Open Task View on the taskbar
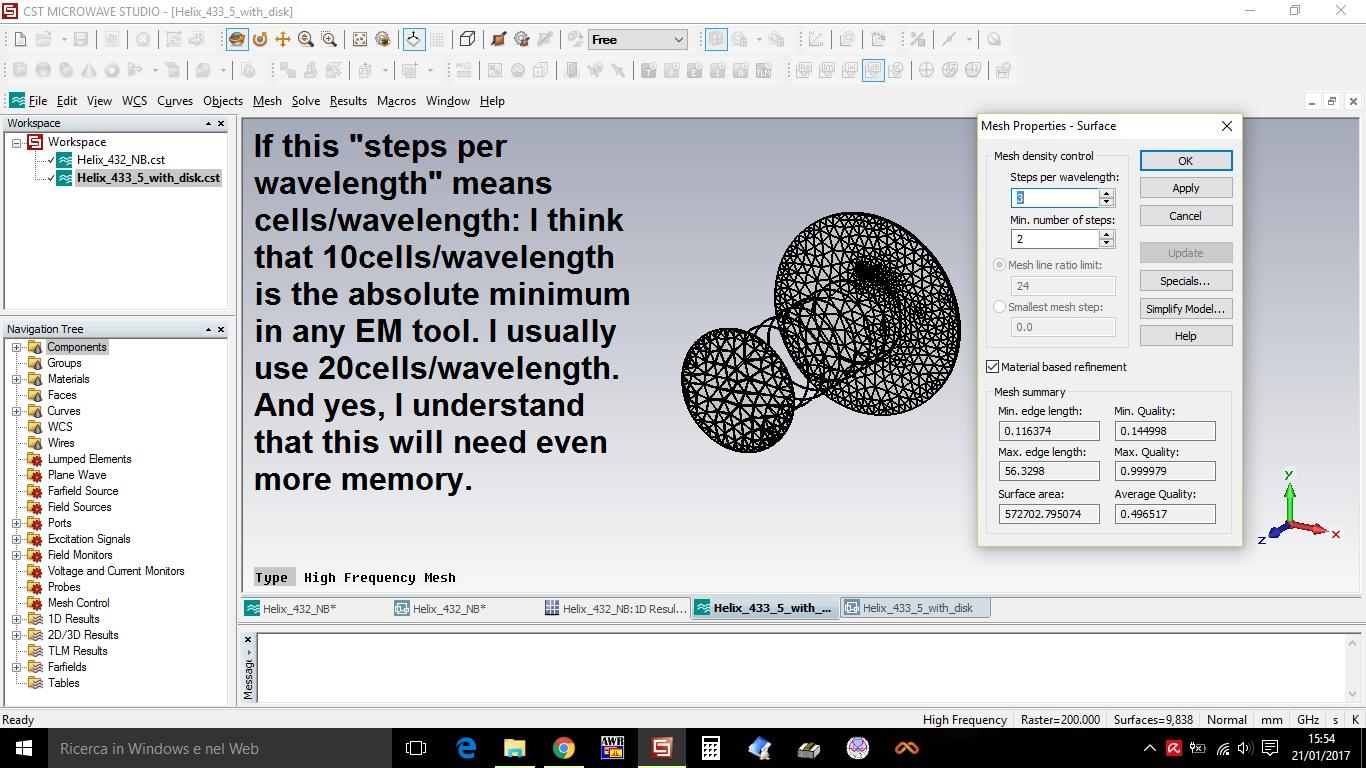 [x=416, y=748]
